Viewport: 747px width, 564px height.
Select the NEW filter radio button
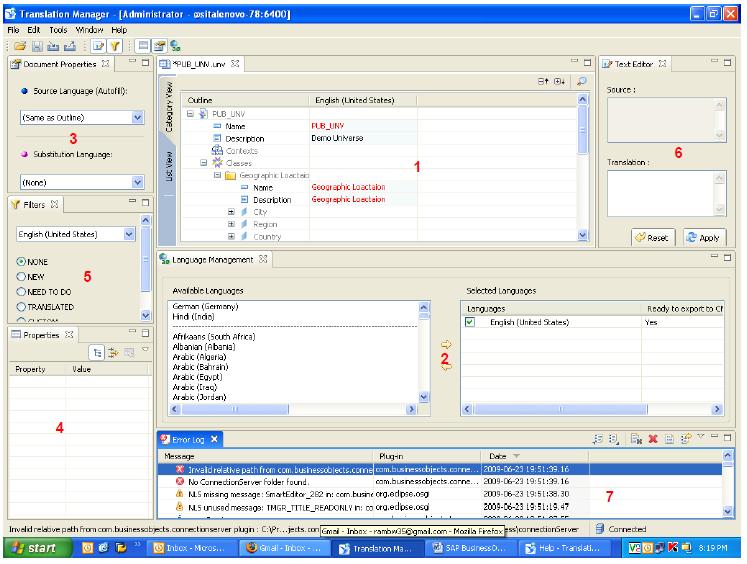[x=22, y=276]
